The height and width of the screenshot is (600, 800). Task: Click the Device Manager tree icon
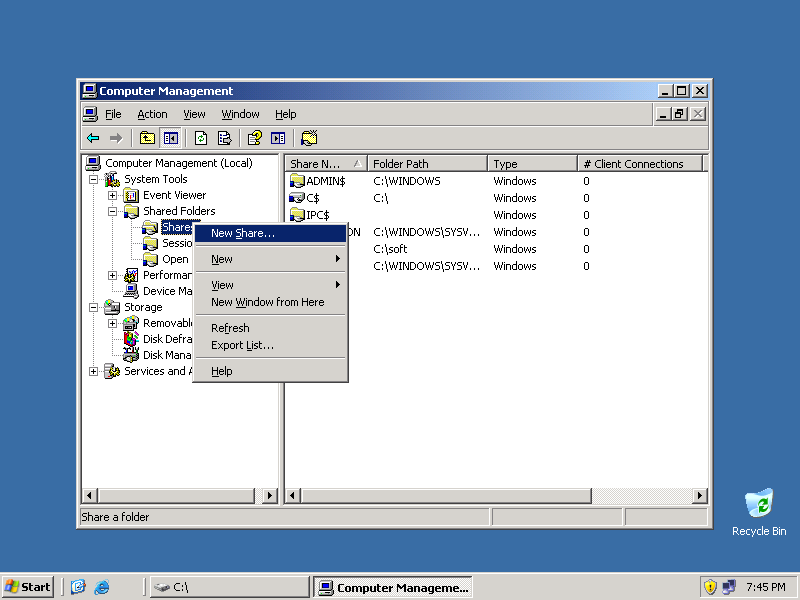coord(131,291)
